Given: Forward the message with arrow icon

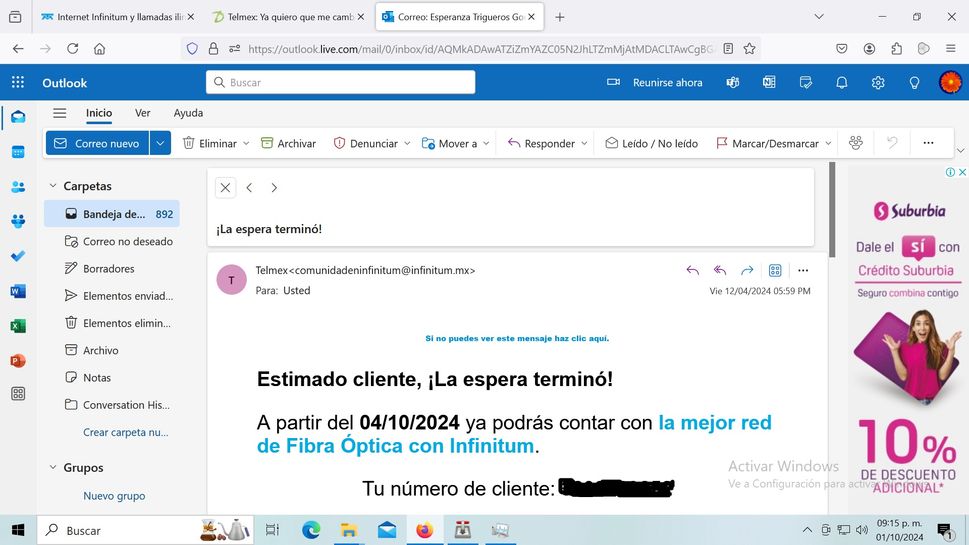Looking at the screenshot, I should click(747, 270).
